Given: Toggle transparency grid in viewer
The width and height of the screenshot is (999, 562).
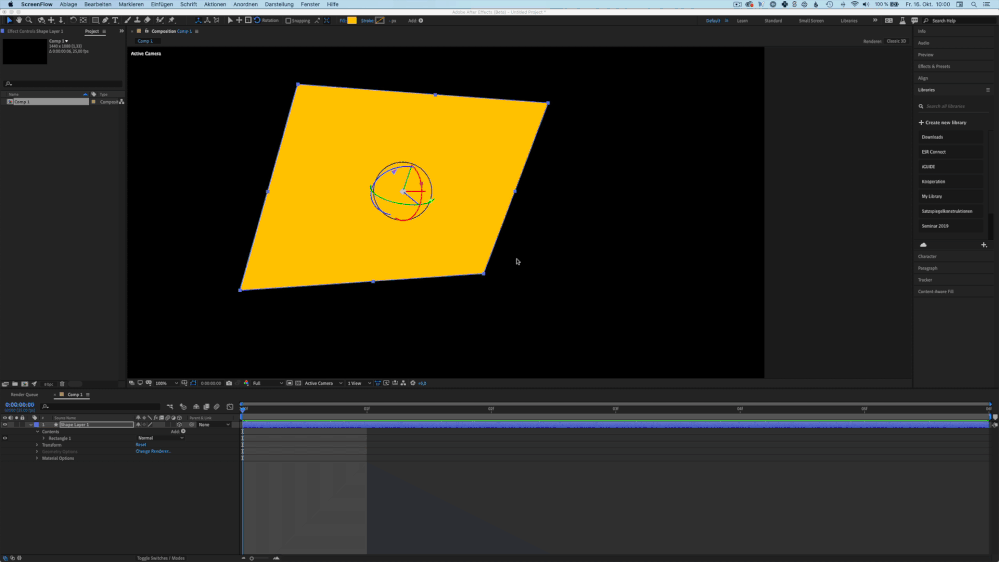Looking at the screenshot, I should click(x=298, y=383).
